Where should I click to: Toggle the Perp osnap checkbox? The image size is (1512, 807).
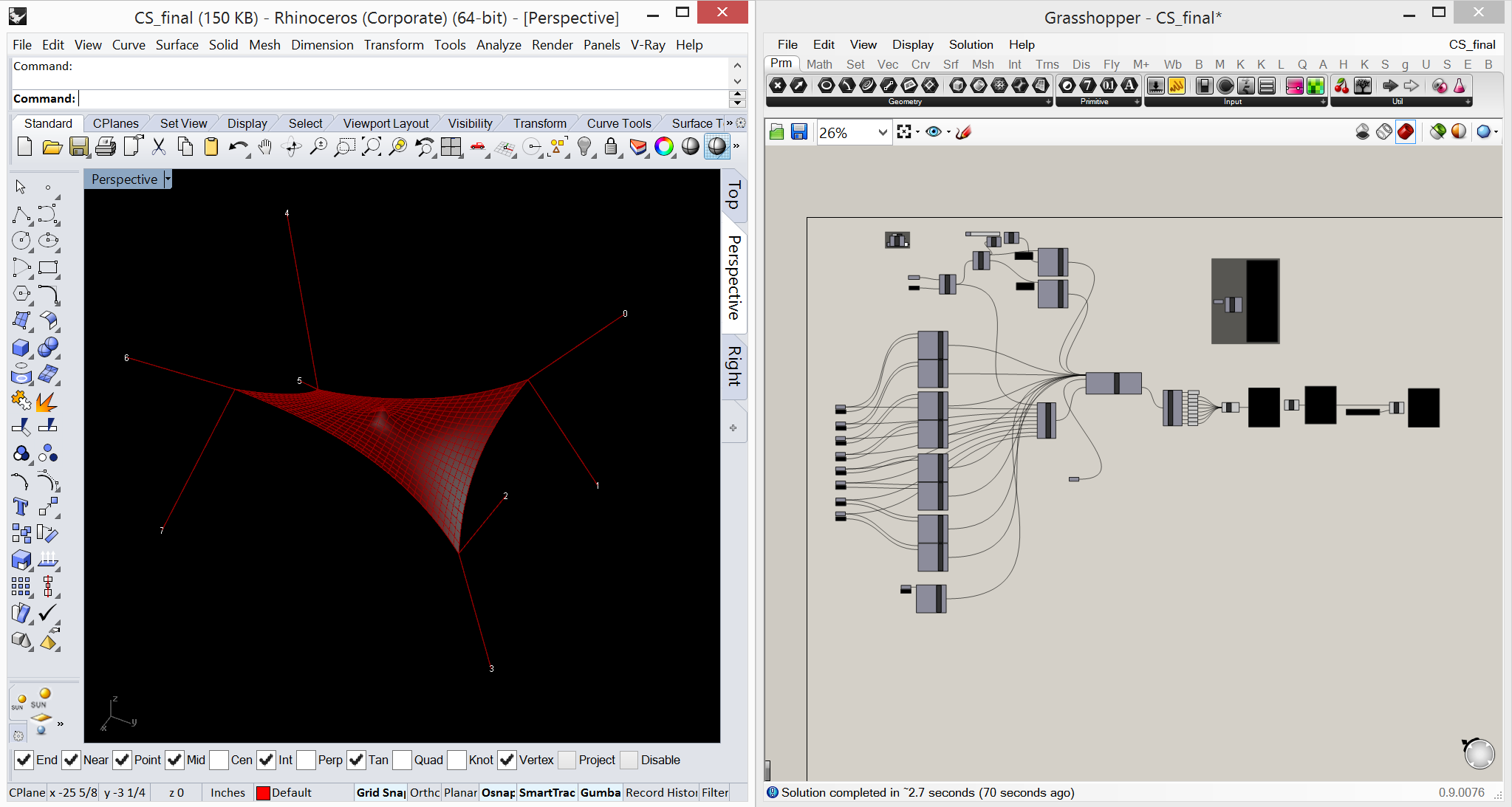pyautogui.click(x=307, y=760)
